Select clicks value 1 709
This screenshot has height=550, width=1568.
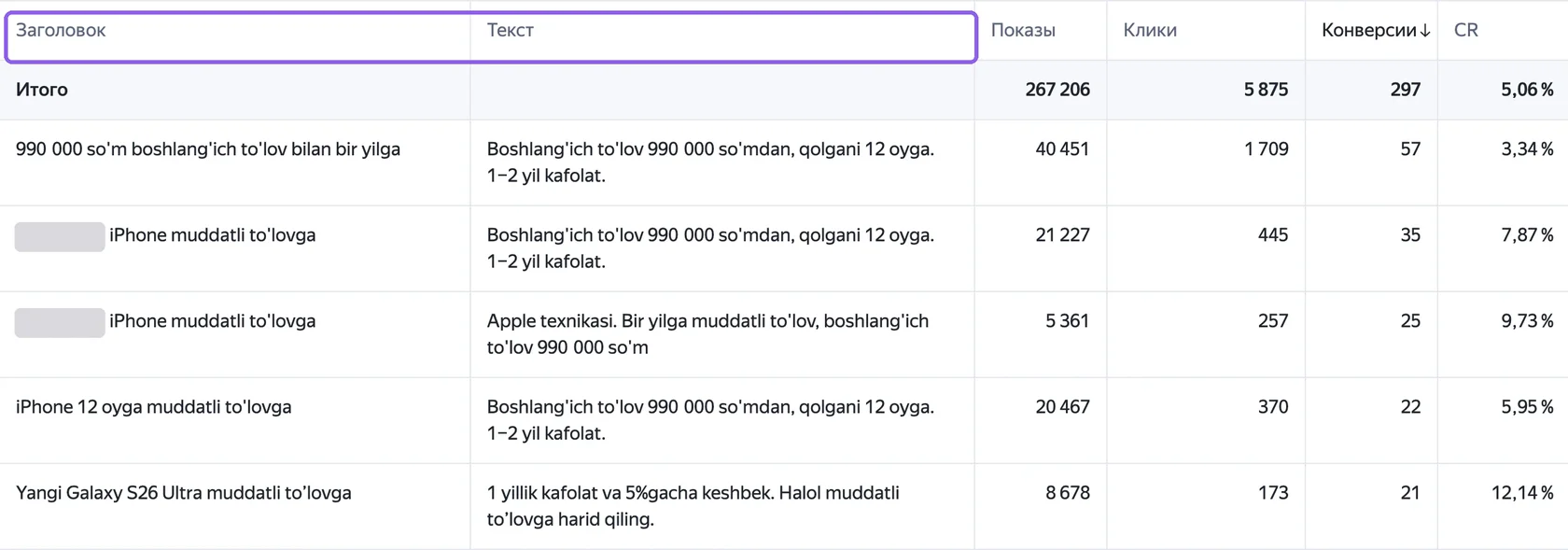click(x=1266, y=149)
